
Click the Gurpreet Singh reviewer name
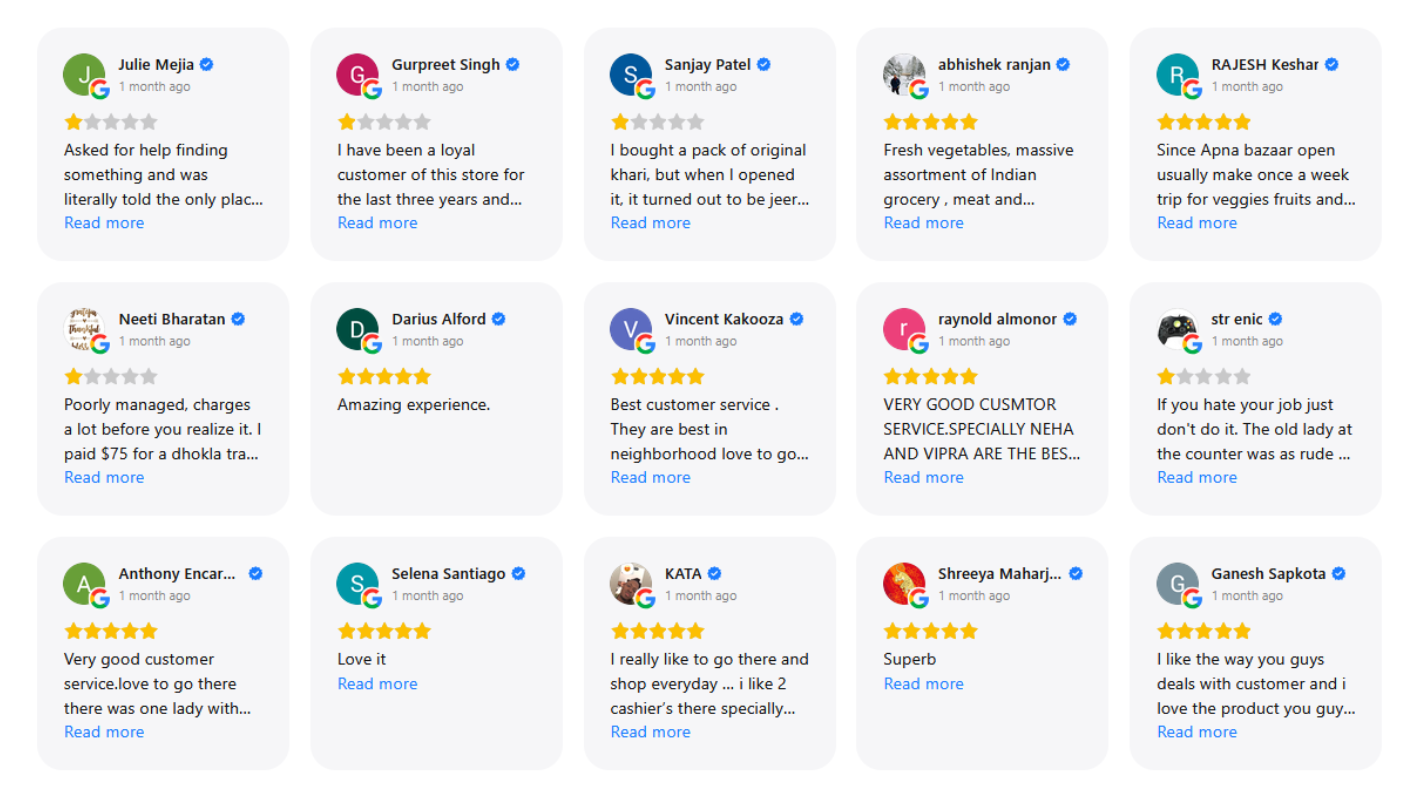click(x=445, y=65)
